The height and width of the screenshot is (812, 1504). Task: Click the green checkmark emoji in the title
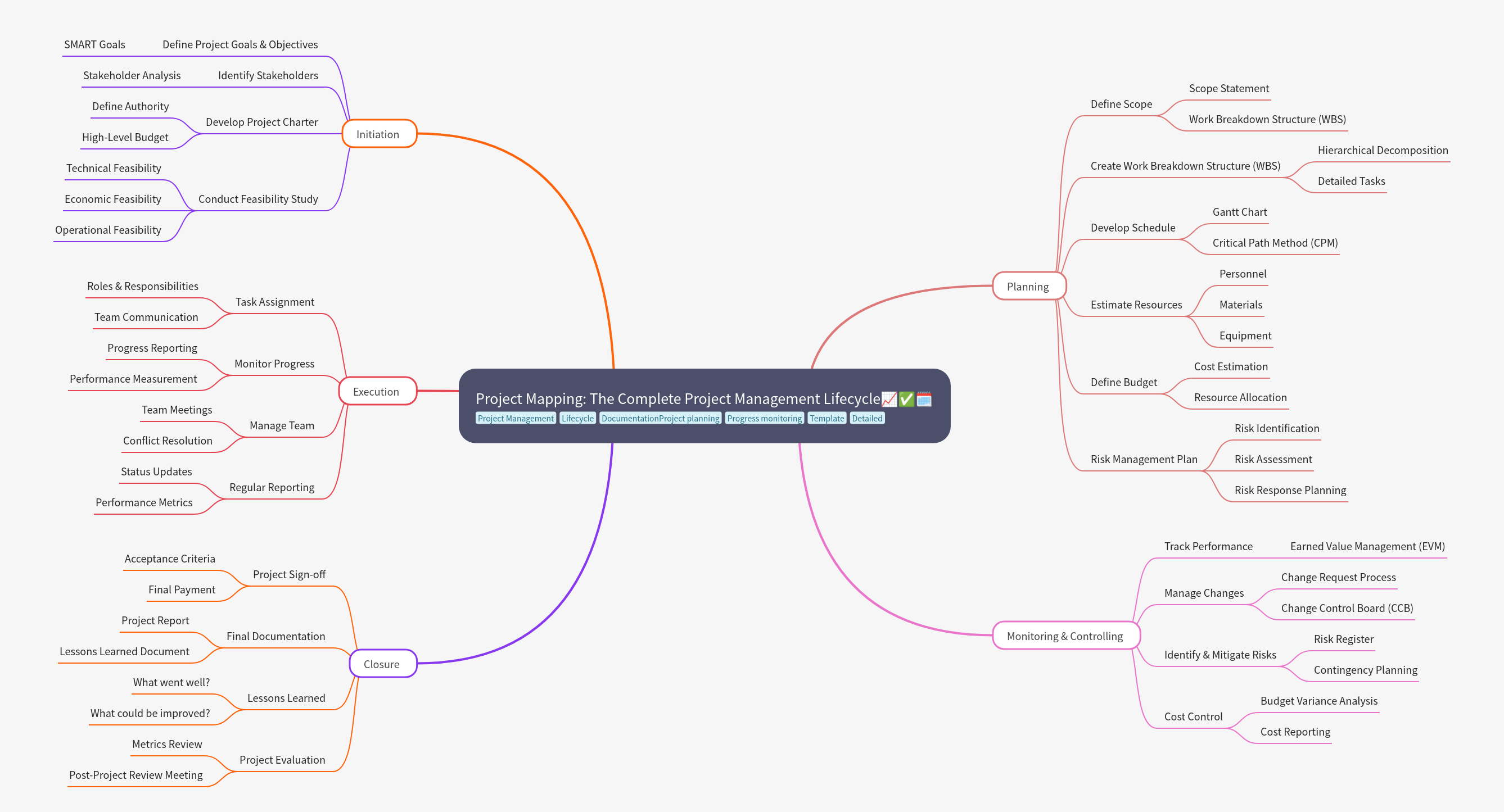(x=906, y=399)
